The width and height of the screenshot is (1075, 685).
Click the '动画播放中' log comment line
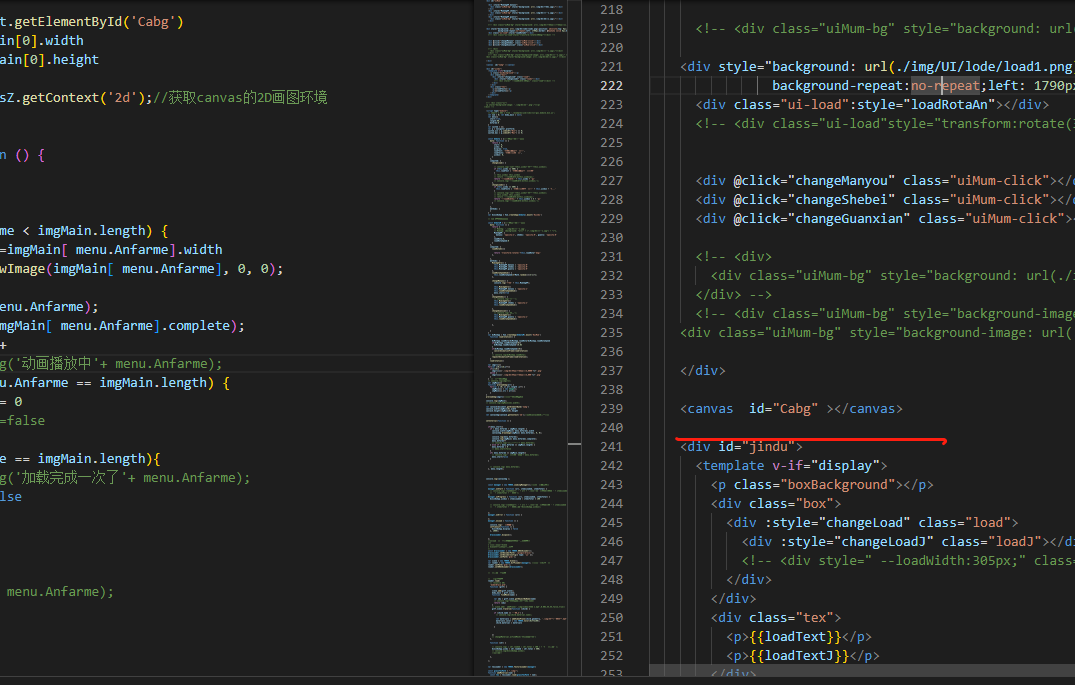pos(111,363)
